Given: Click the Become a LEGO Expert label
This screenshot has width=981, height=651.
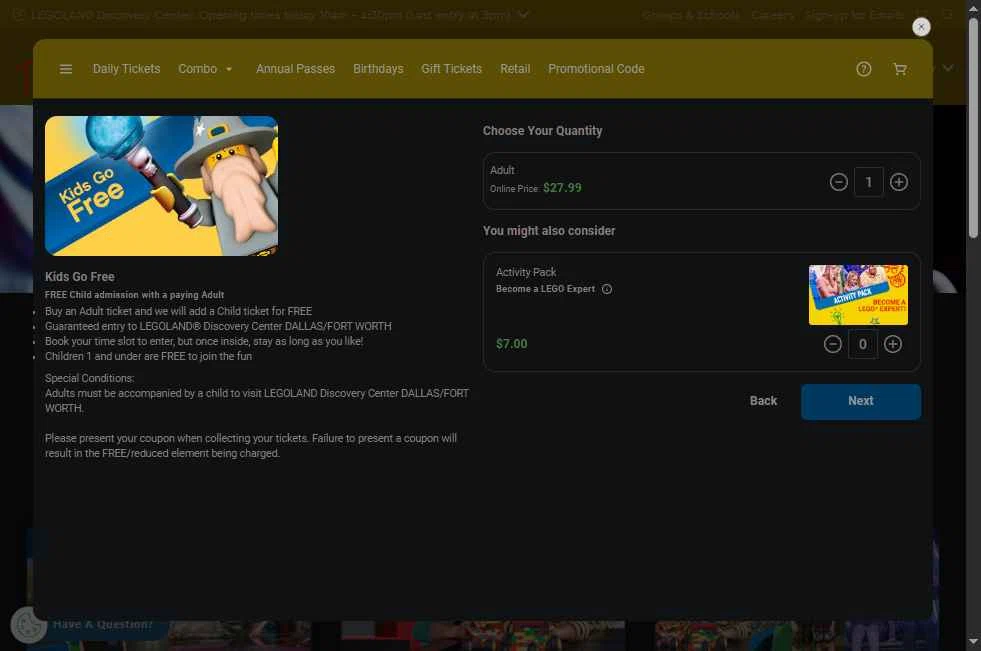Looking at the screenshot, I should (546, 289).
